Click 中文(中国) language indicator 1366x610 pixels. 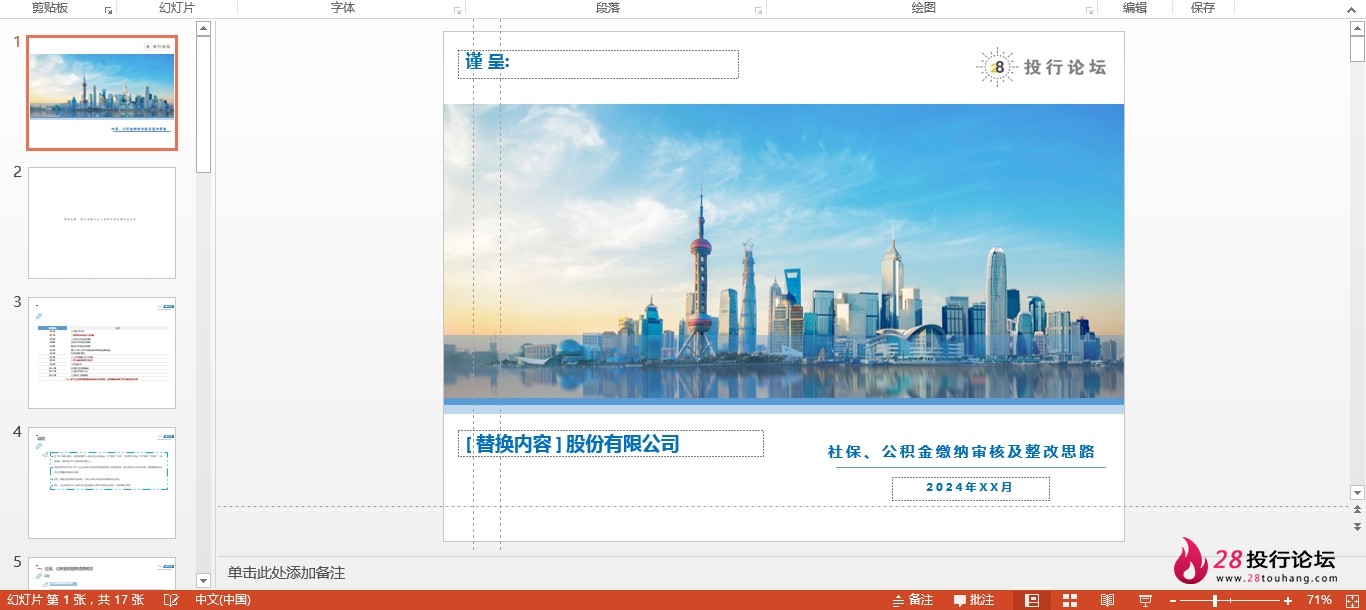223,600
